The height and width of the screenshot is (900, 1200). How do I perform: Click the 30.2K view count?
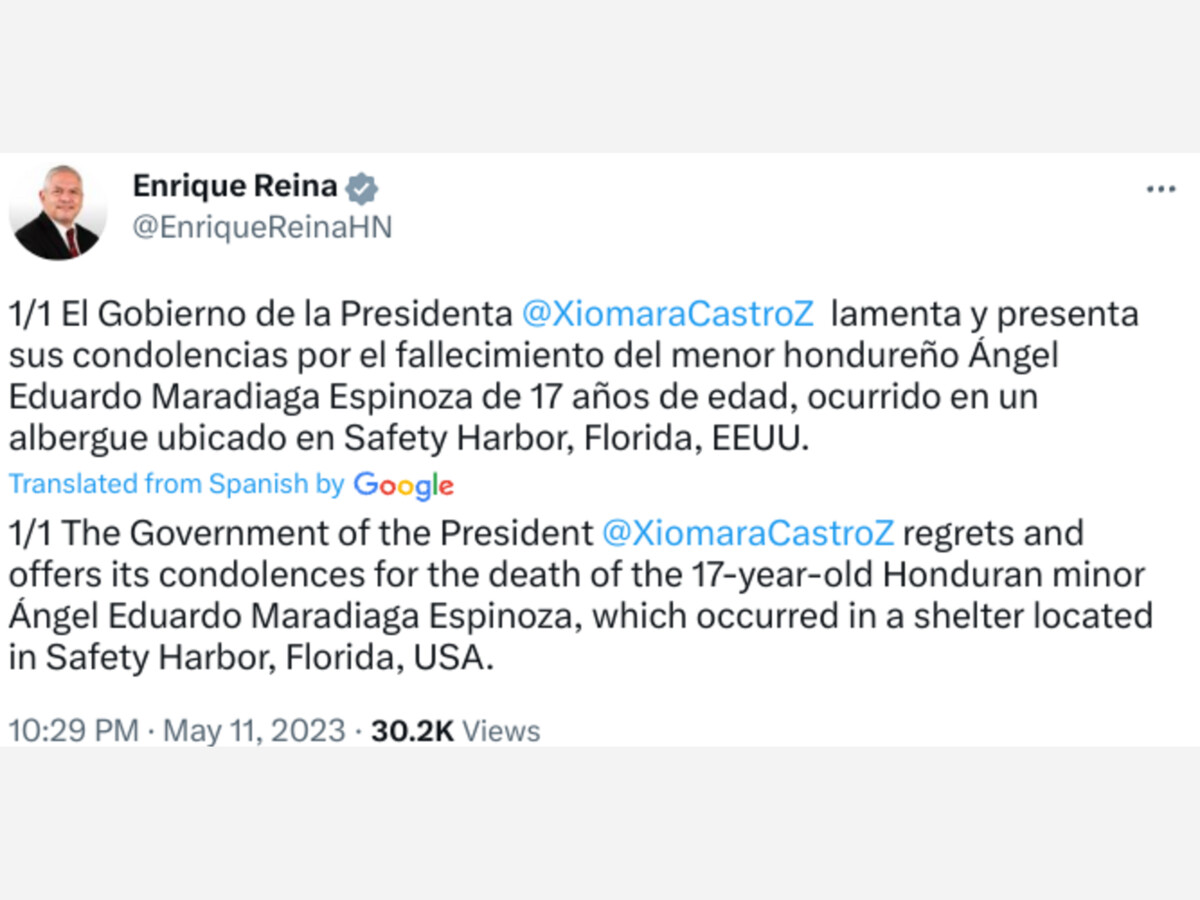[x=412, y=731]
